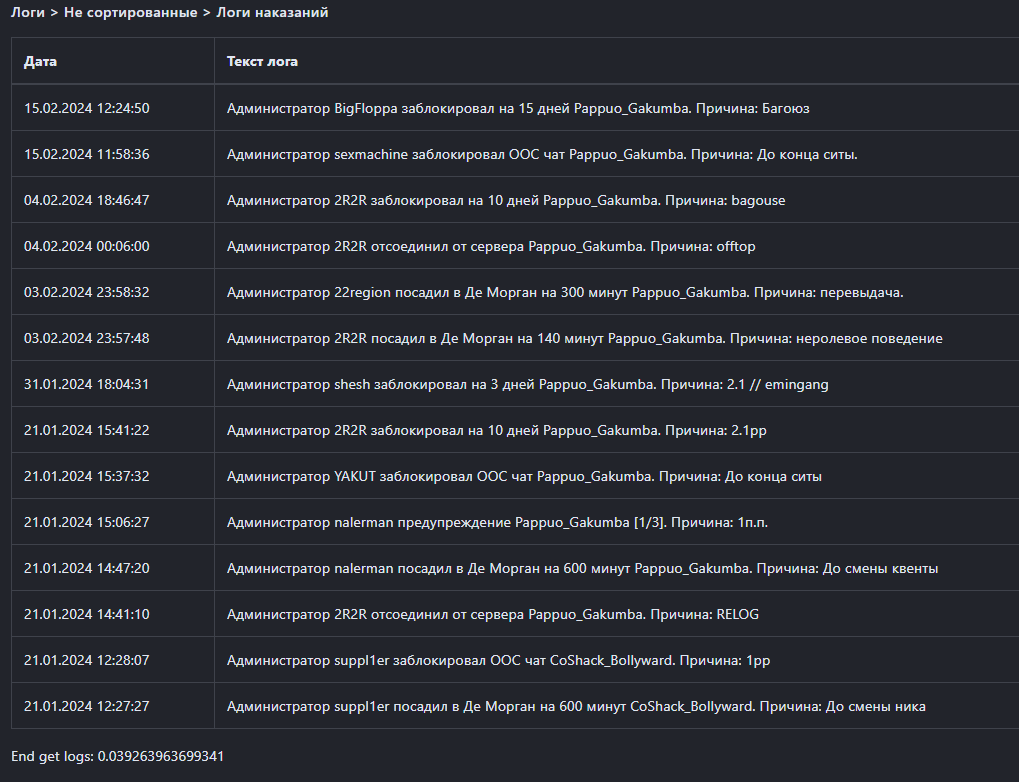The image size is (1019, 782).
Task: Select the "Логи наказаний" breadcrumb item
Action: pos(272,13)
